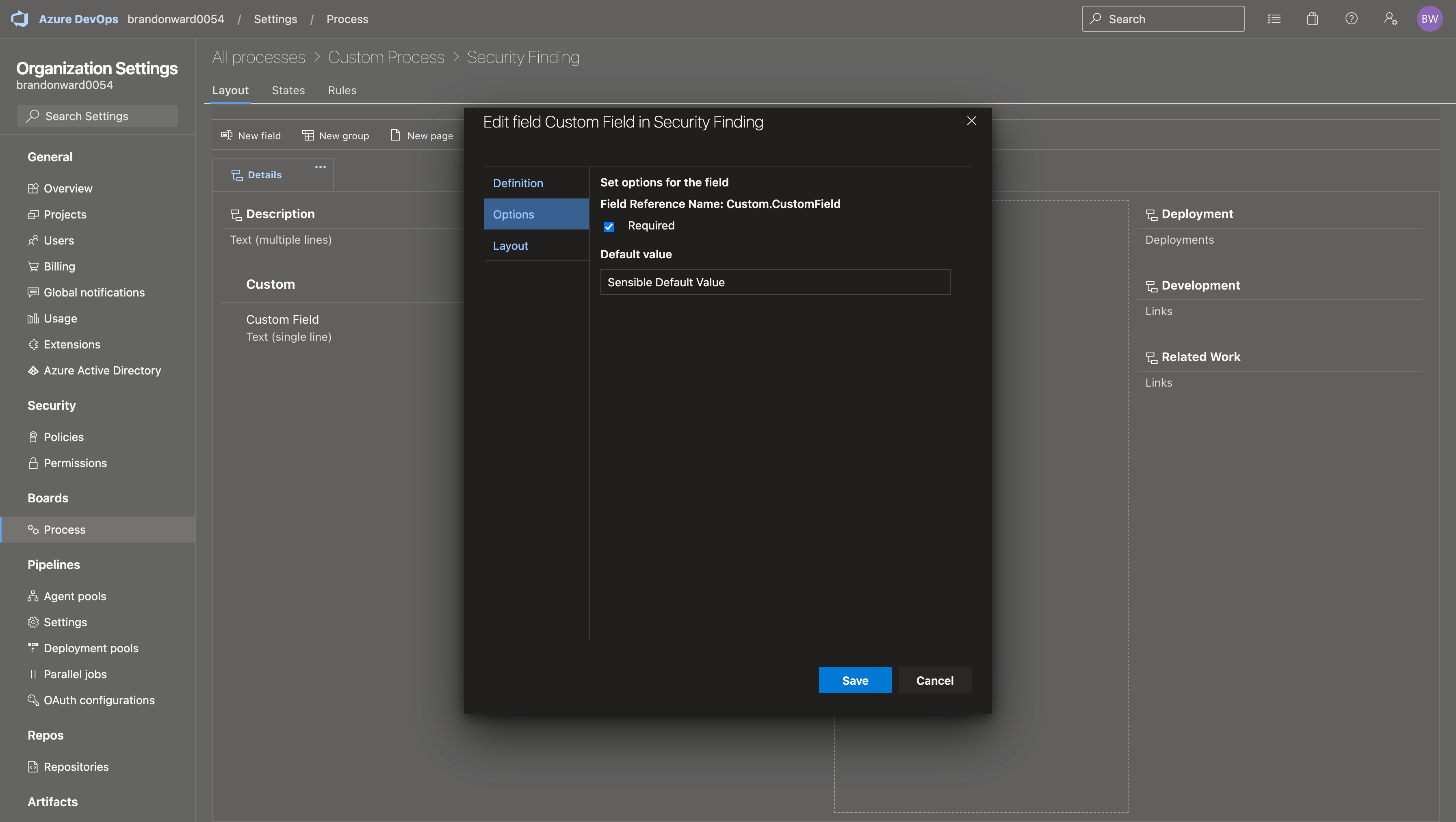Switch to the Layout section of the dialog

pos(510,245)
